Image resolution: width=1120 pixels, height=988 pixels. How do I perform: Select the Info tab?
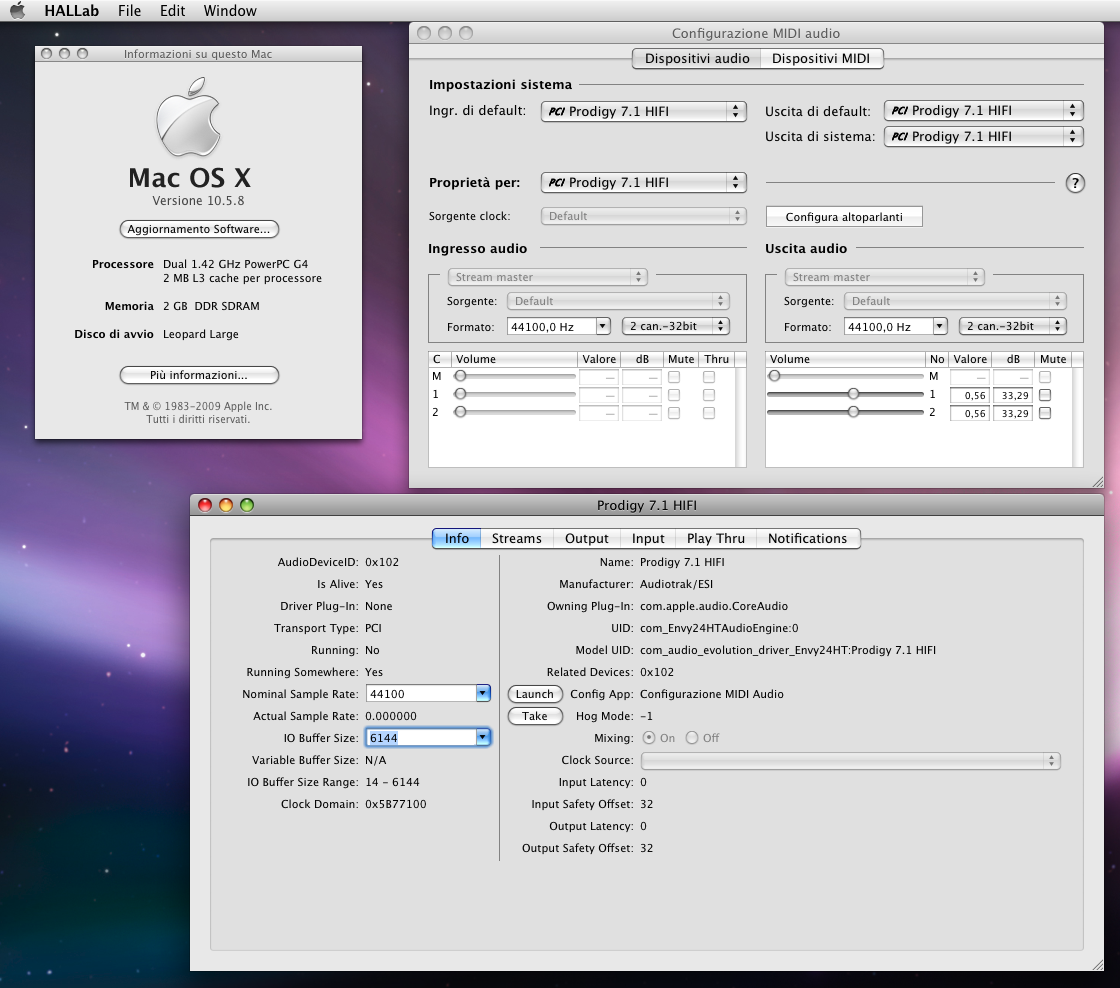(456, 539)
